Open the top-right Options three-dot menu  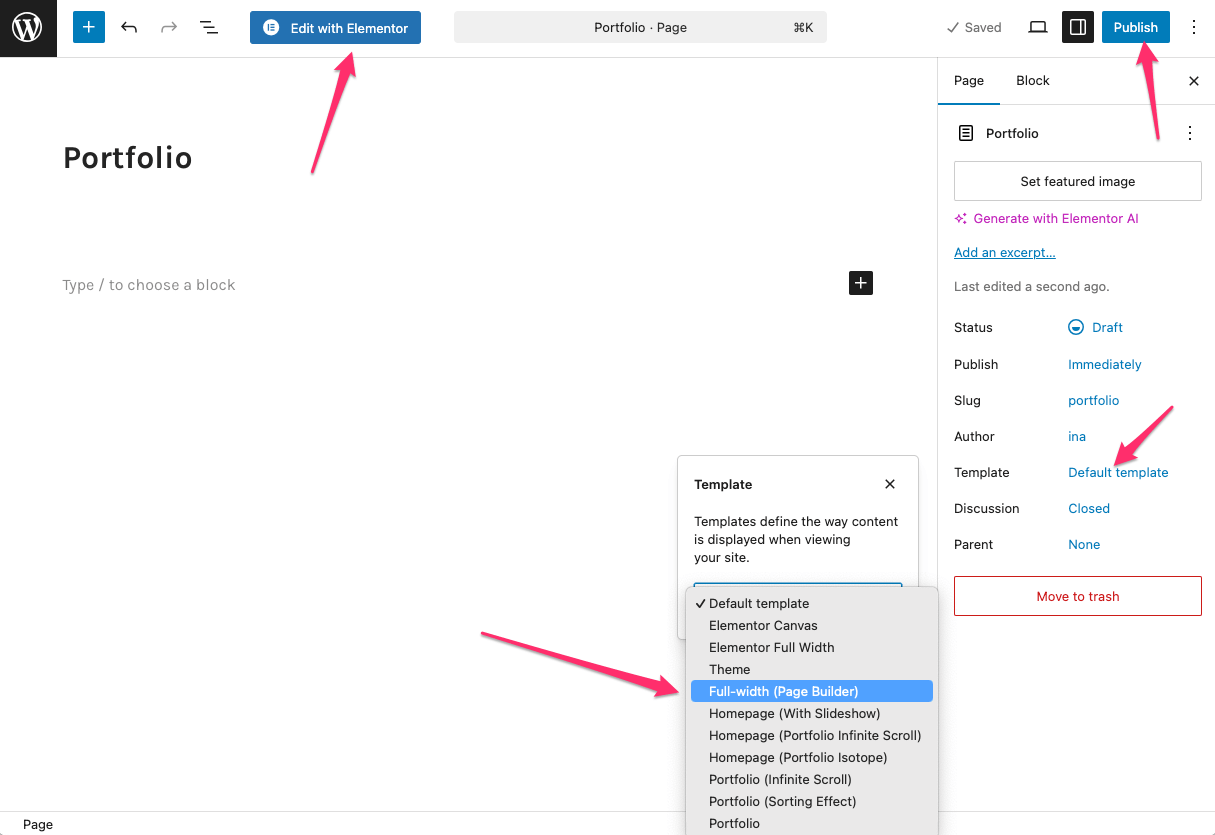pos(1193,28)
